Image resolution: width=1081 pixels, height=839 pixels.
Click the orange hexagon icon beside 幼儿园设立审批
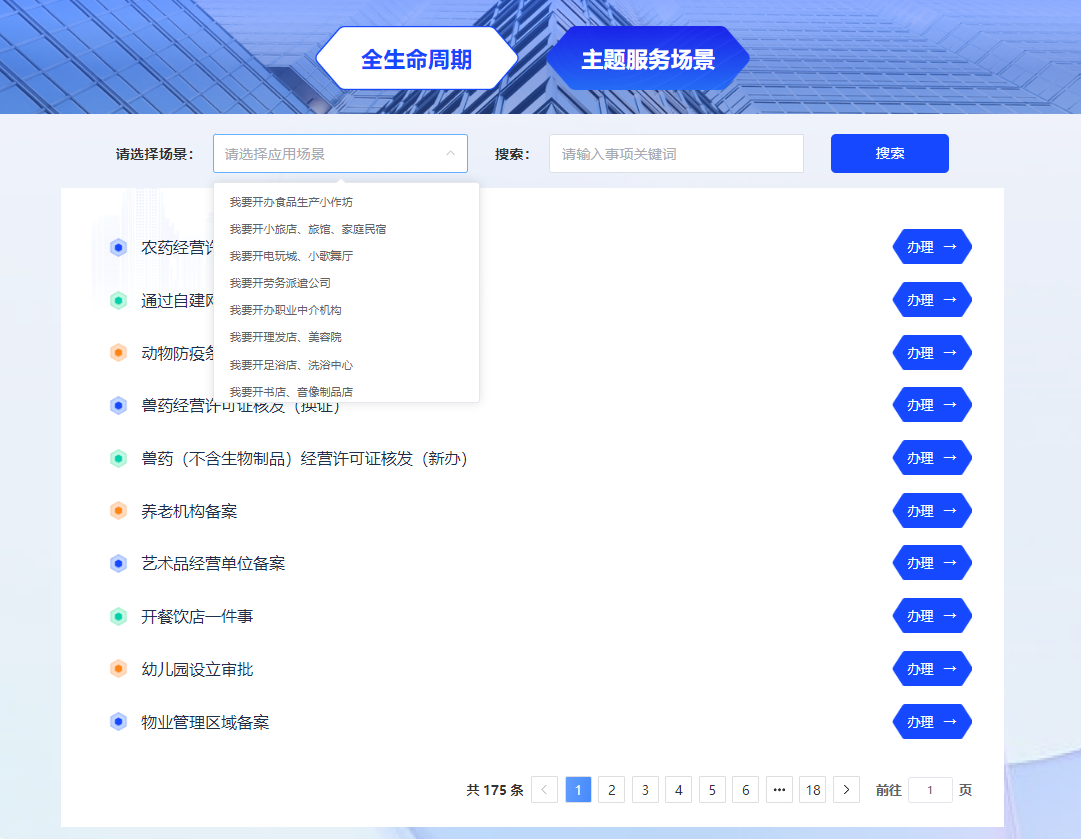click(118, 669)
